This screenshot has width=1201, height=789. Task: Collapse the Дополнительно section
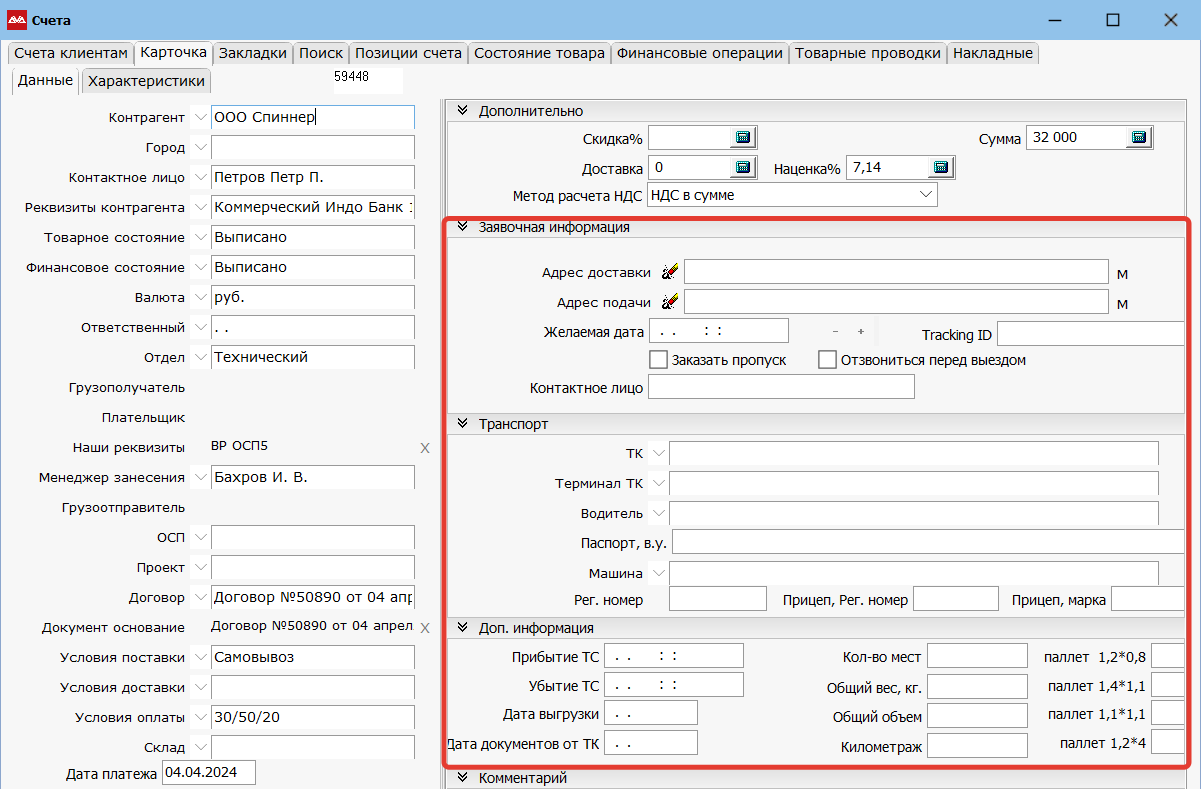(462, 111)
